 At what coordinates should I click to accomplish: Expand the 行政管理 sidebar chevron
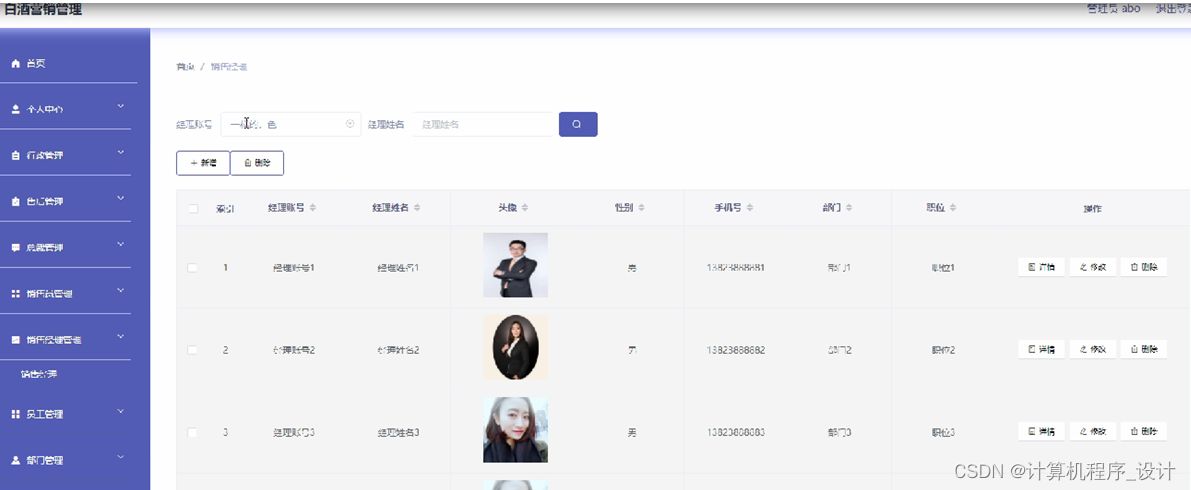(x=120, y=153)
